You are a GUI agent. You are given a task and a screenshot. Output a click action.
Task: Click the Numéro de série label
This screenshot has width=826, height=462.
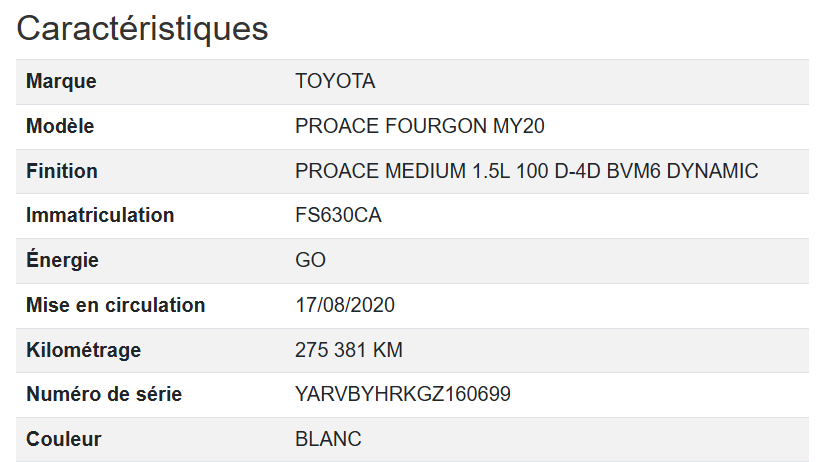(x=104, y=394)
